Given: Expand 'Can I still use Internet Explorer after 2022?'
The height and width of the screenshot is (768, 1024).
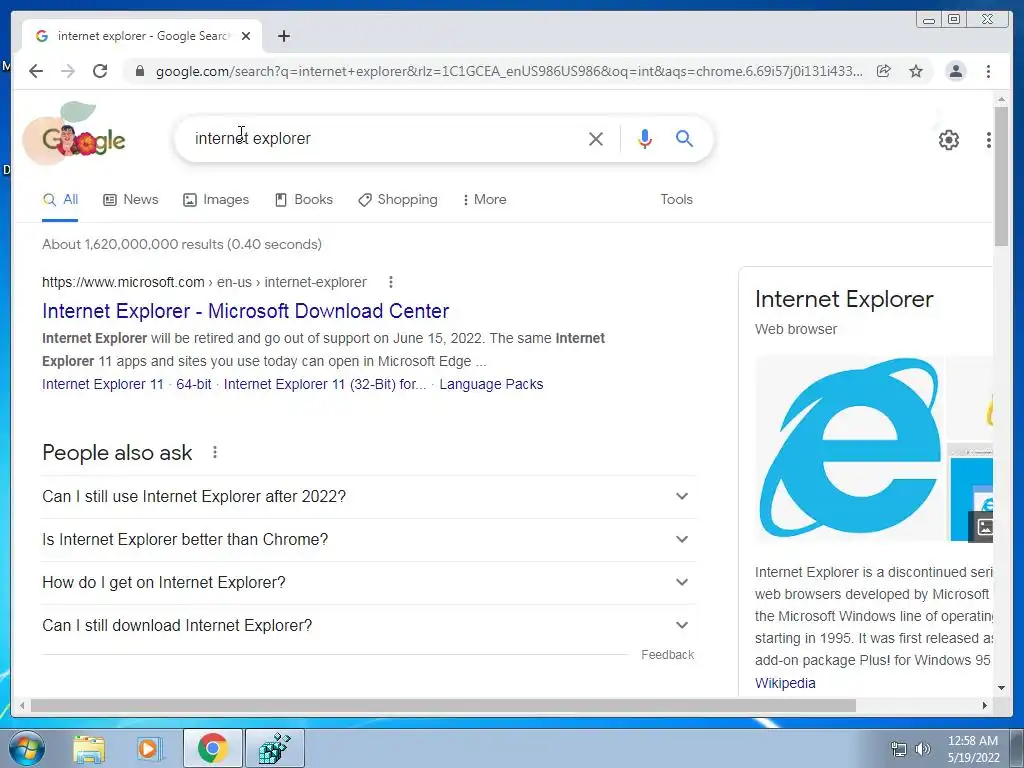Looking at the screenshot, I should pos(369,496).
